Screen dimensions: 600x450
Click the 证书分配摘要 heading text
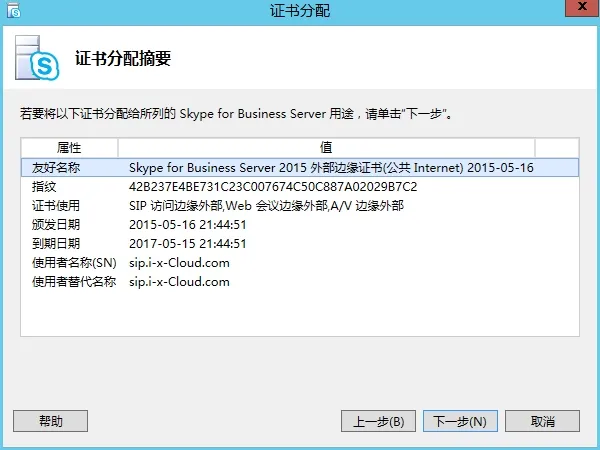click(x=123, y=59)
